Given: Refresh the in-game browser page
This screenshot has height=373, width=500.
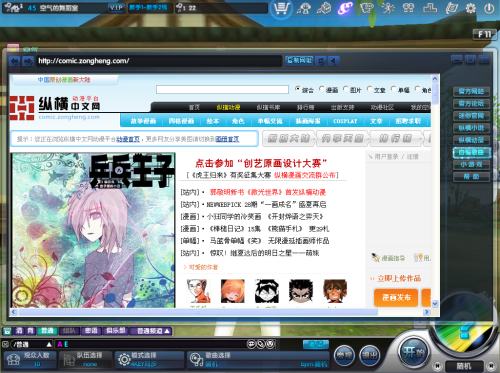Looking at the screenshot, I should tap(321, 61).
